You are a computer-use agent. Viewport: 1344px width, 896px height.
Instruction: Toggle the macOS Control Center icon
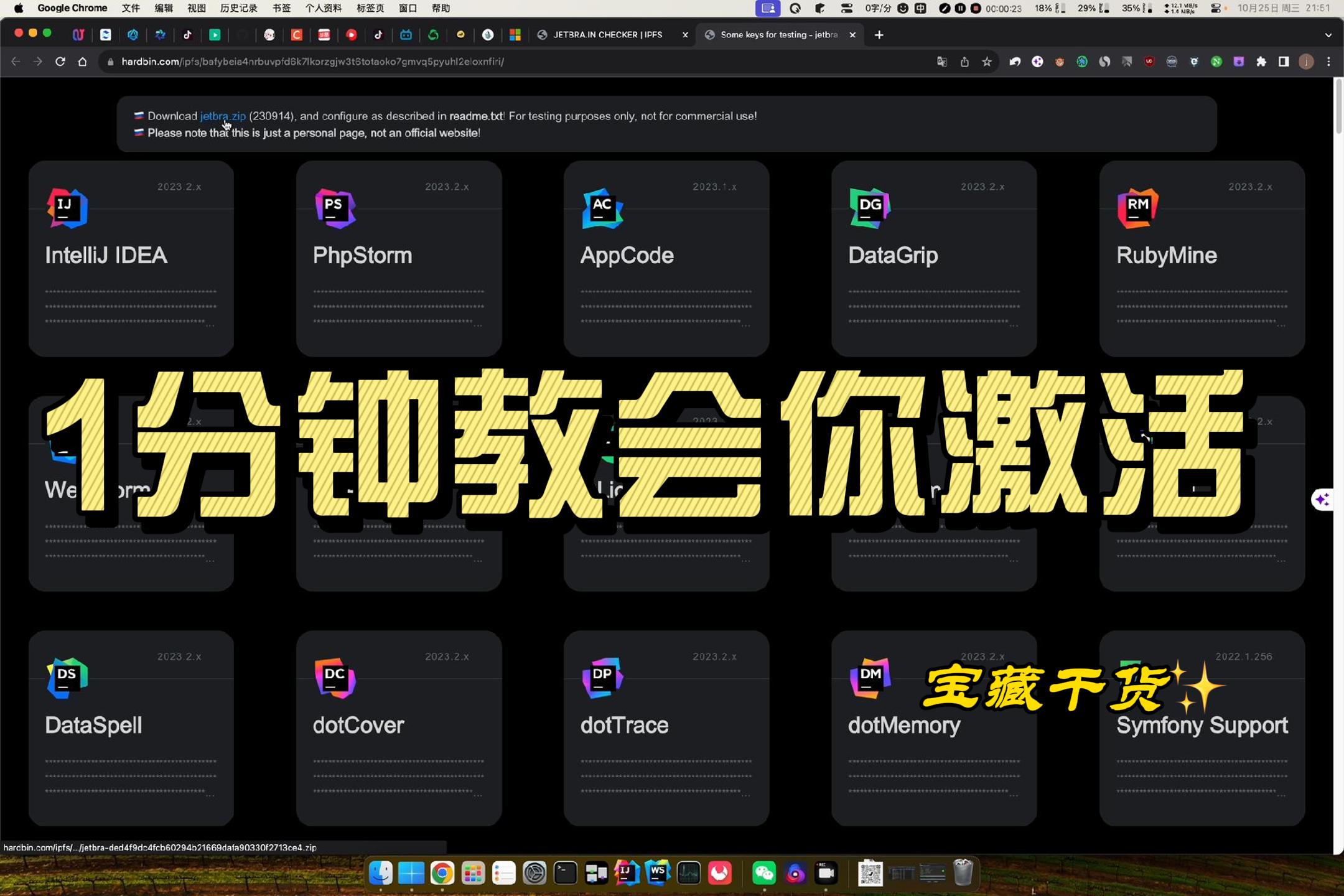[x=1215, y=8]
